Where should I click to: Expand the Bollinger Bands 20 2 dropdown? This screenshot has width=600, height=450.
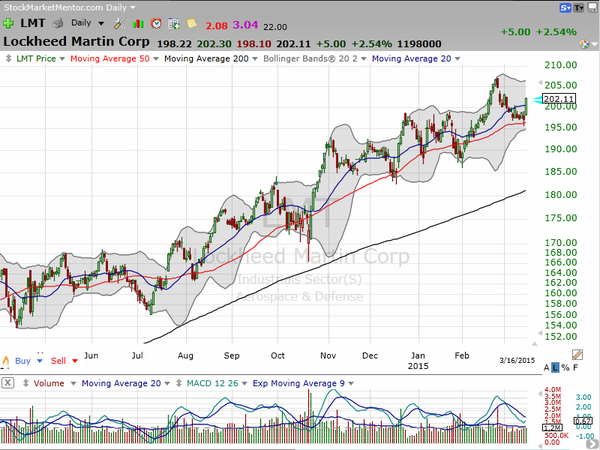pos(315,59)
